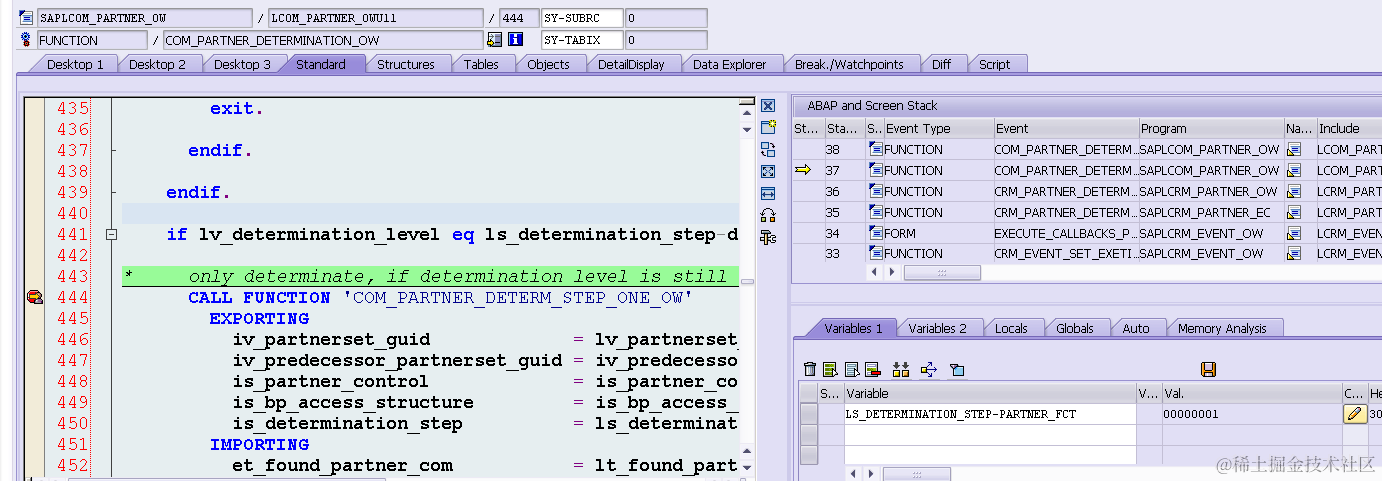This screenshot has height=481, width=1382.
Task: Switch to the Desktop 2 tab
Action: (157, 64)
